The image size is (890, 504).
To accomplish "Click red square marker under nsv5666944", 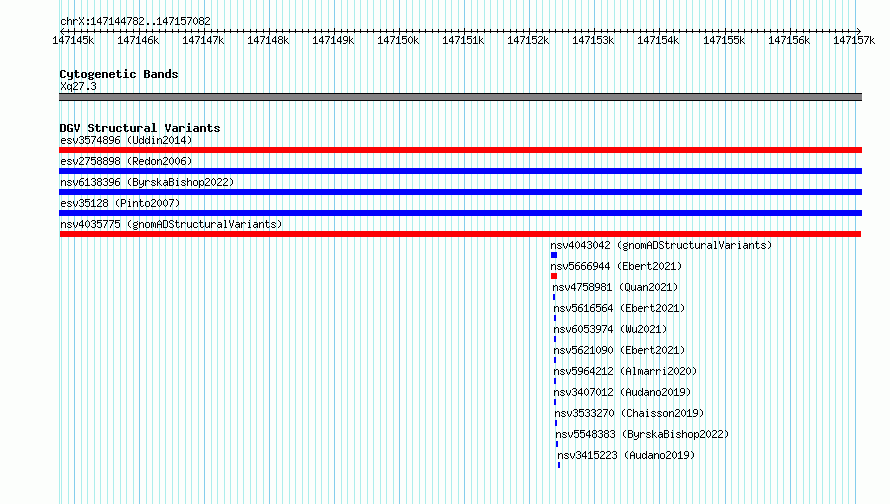I will (554, 276).
